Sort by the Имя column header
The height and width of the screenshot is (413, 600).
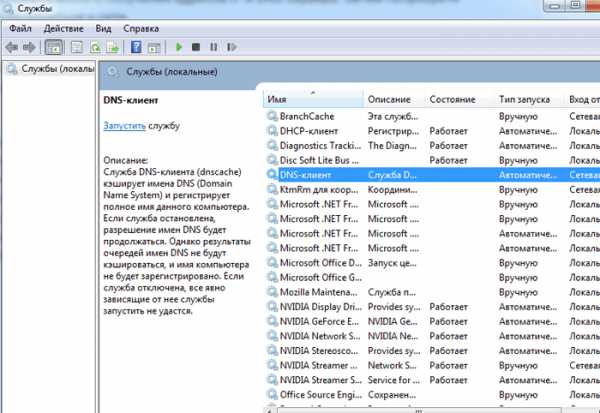point(313,99)
